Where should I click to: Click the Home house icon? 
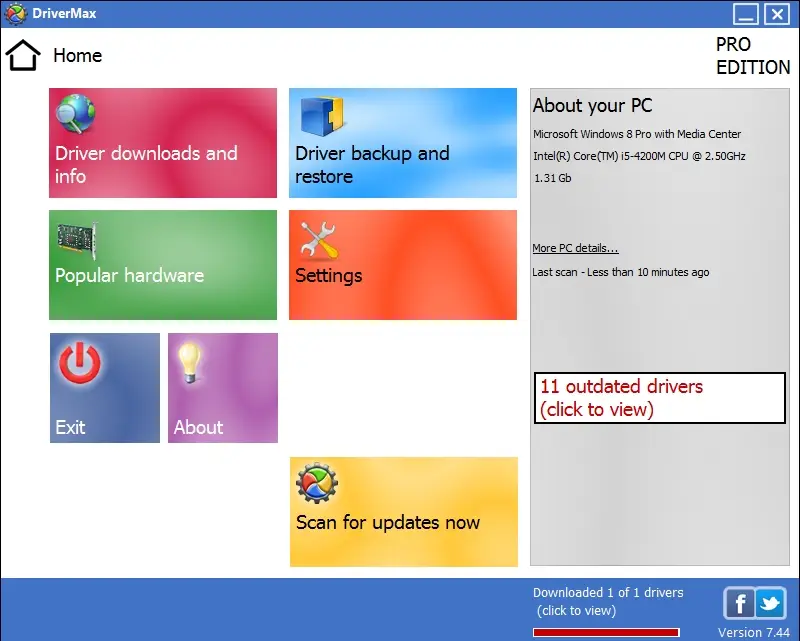pos(23,55)
